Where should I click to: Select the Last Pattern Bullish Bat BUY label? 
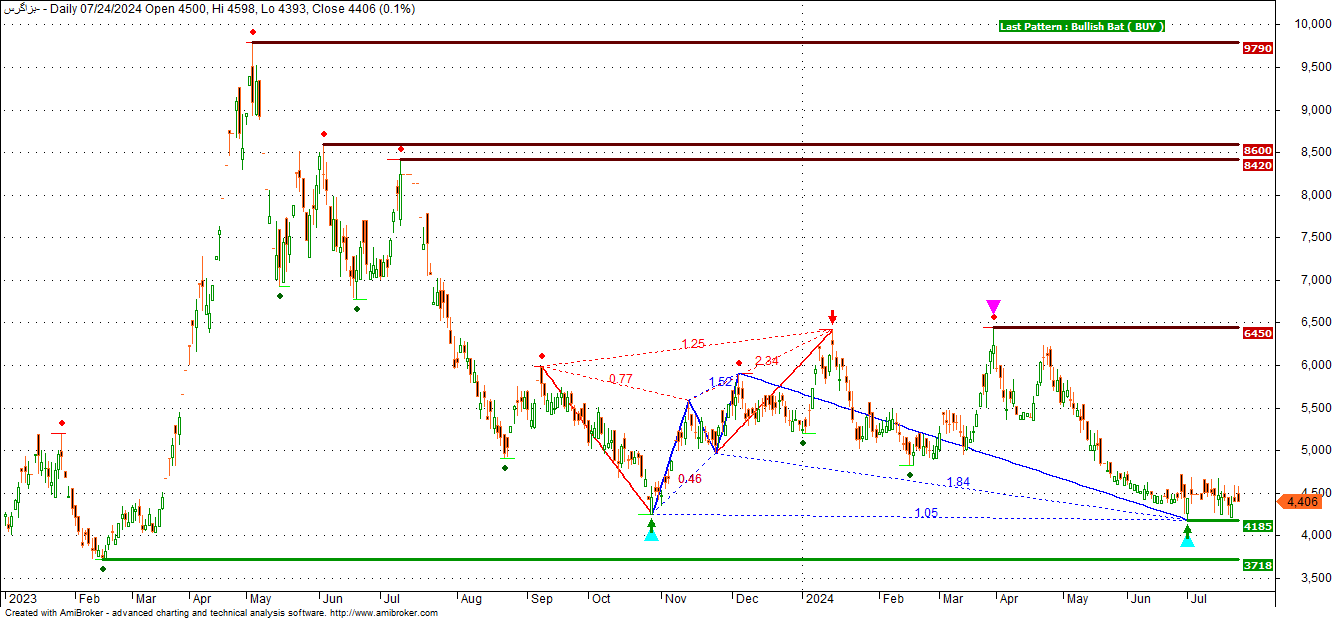click(1082, 26)
